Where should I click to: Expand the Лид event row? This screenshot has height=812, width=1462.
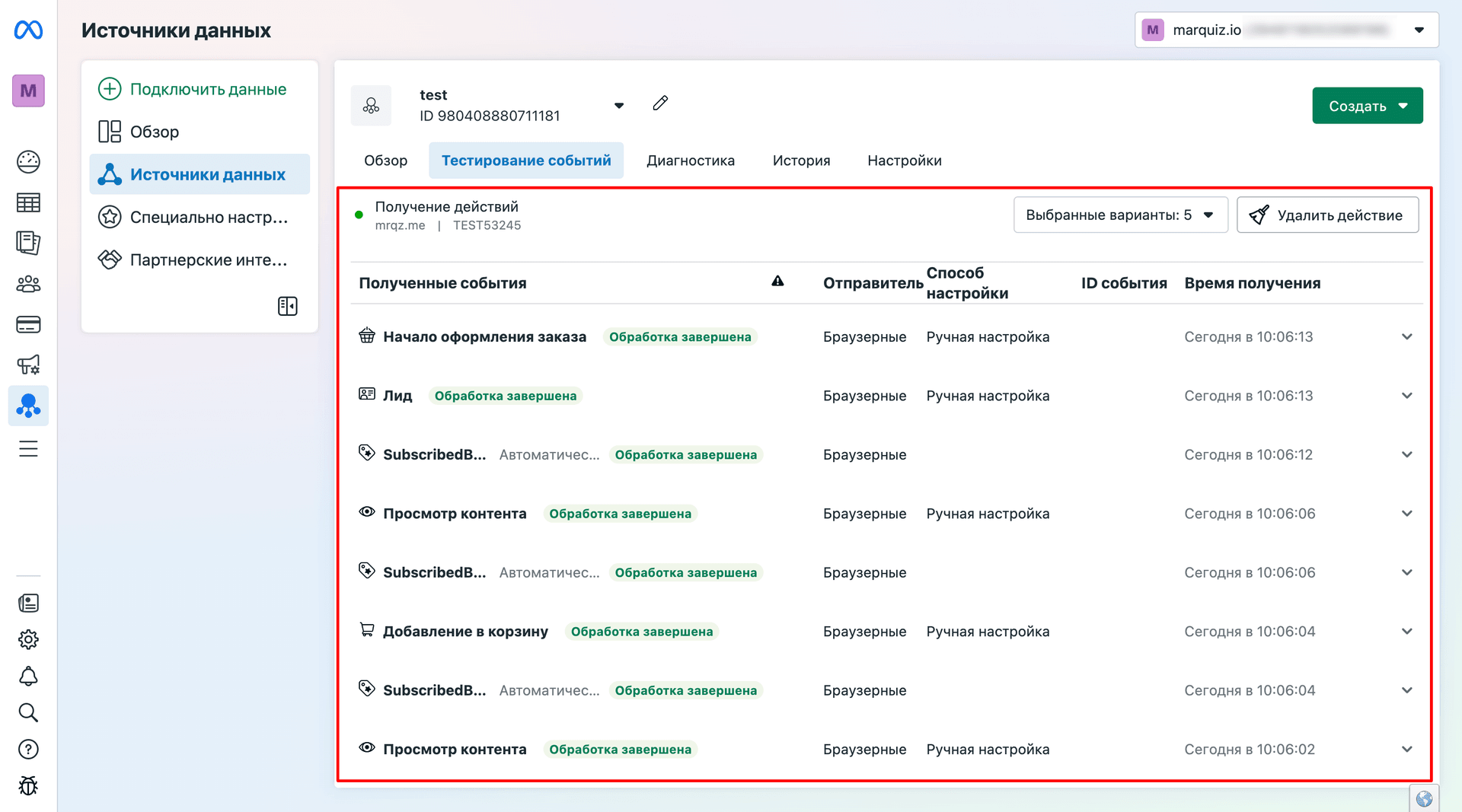point(1406,396)
